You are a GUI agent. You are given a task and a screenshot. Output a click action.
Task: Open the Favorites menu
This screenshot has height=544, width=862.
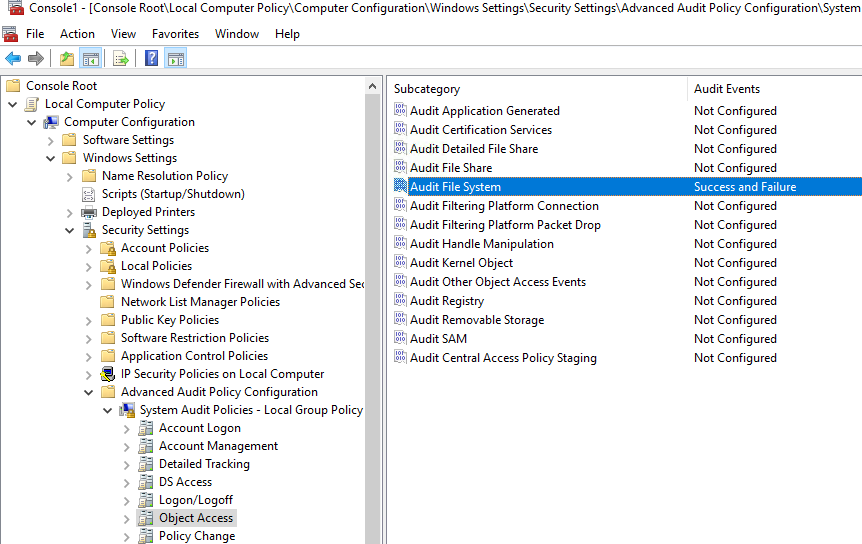[175, 33]
